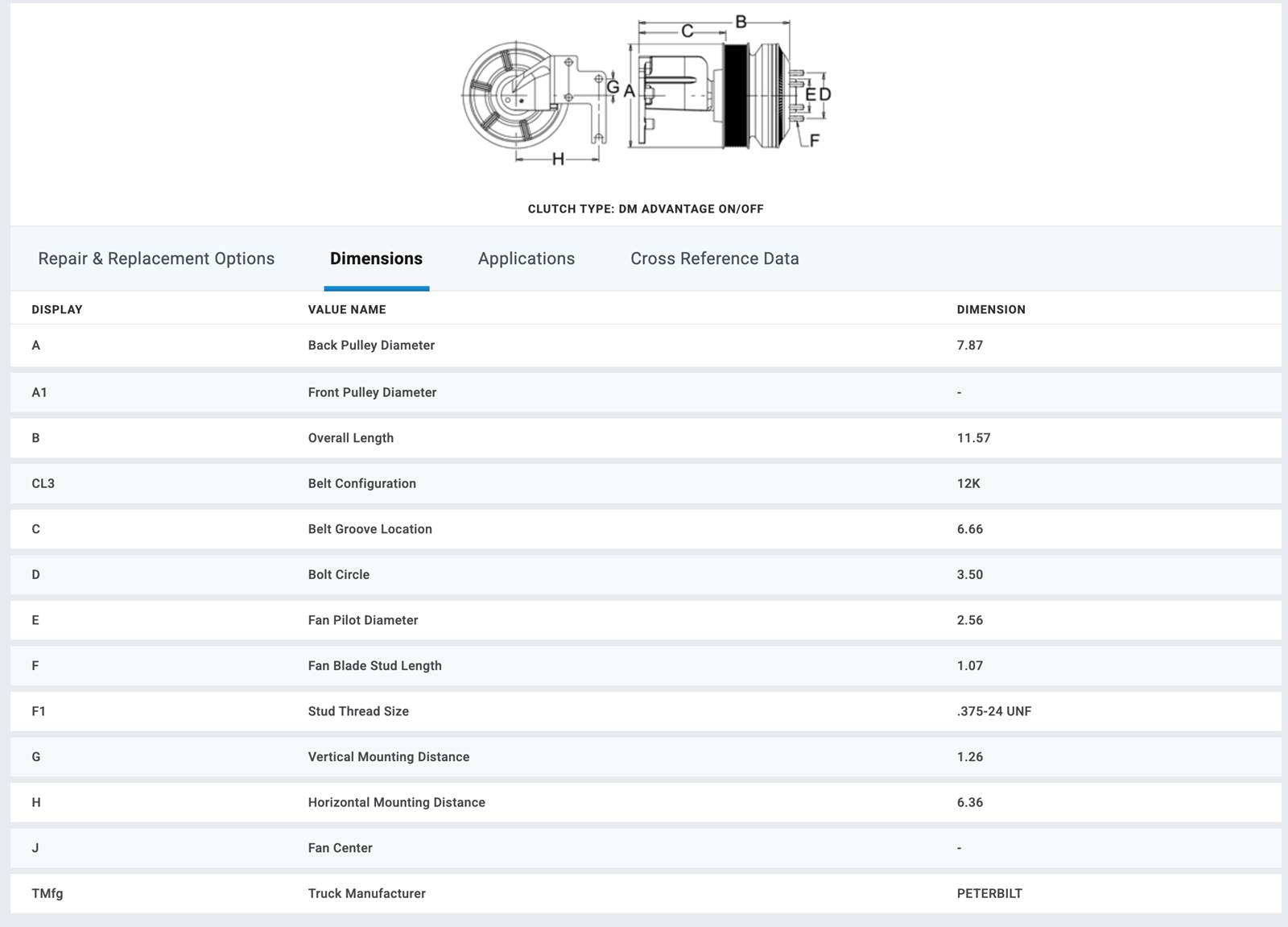Select the Back Pulley Diameter row label

(371, 345)
